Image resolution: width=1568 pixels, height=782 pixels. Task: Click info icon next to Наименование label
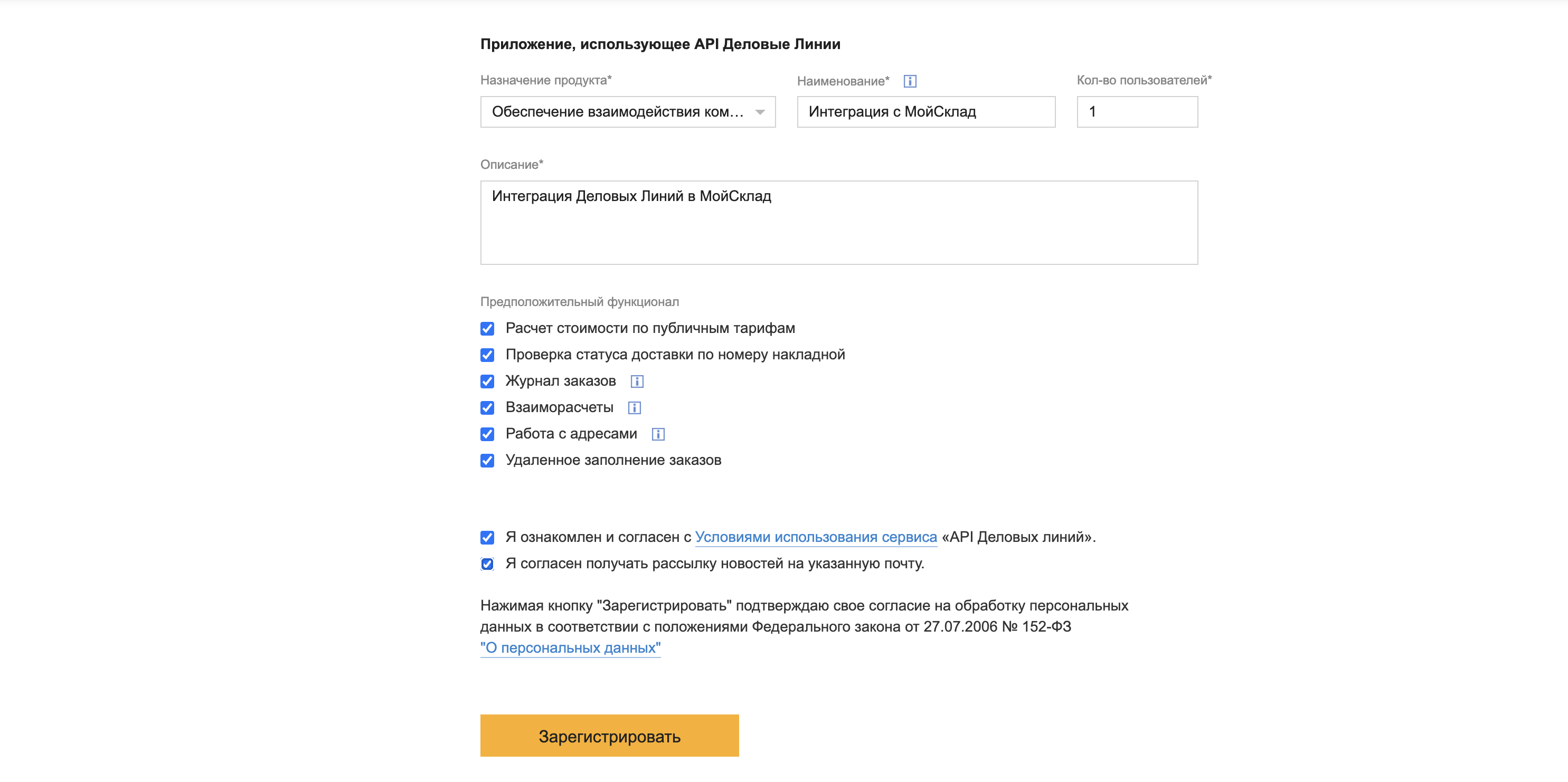pos(910,81)
